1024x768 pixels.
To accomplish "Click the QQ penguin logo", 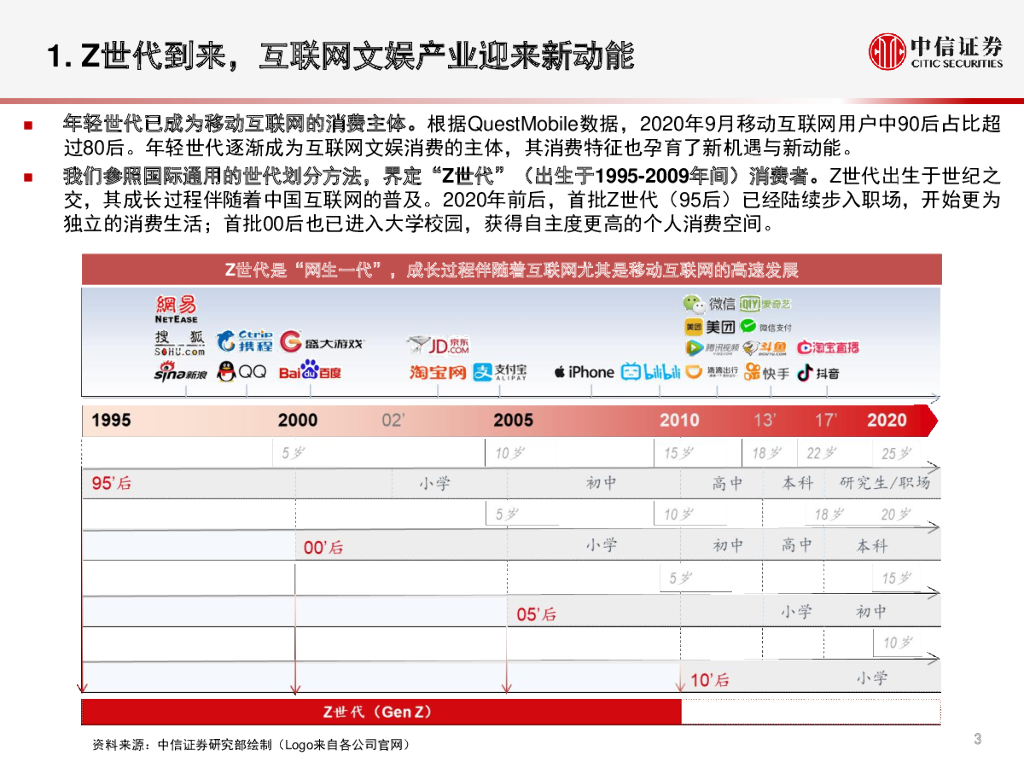I will (241, 372).
